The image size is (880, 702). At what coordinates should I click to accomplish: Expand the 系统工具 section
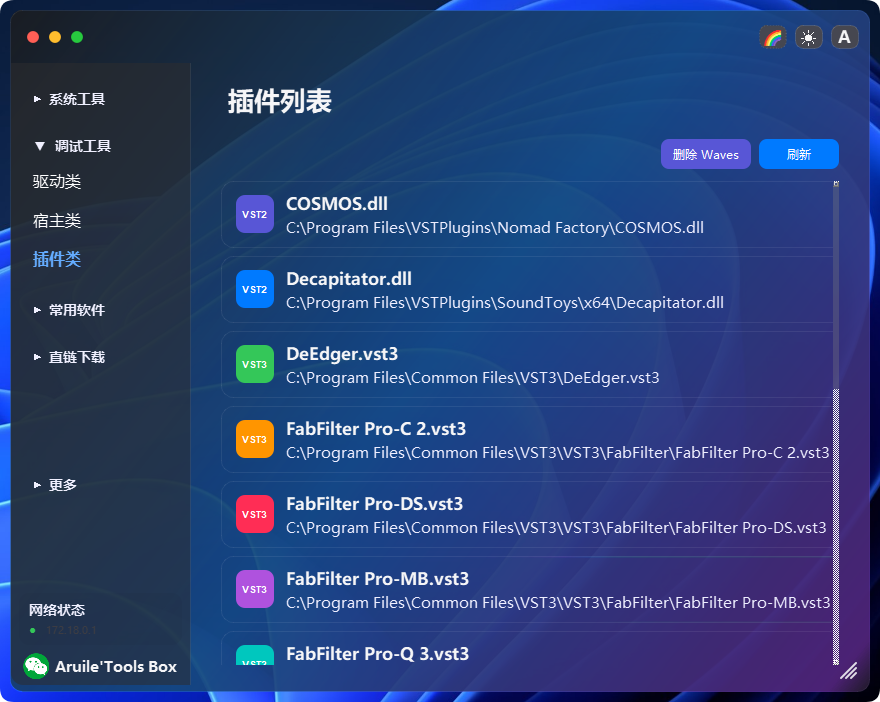point(70,99)
